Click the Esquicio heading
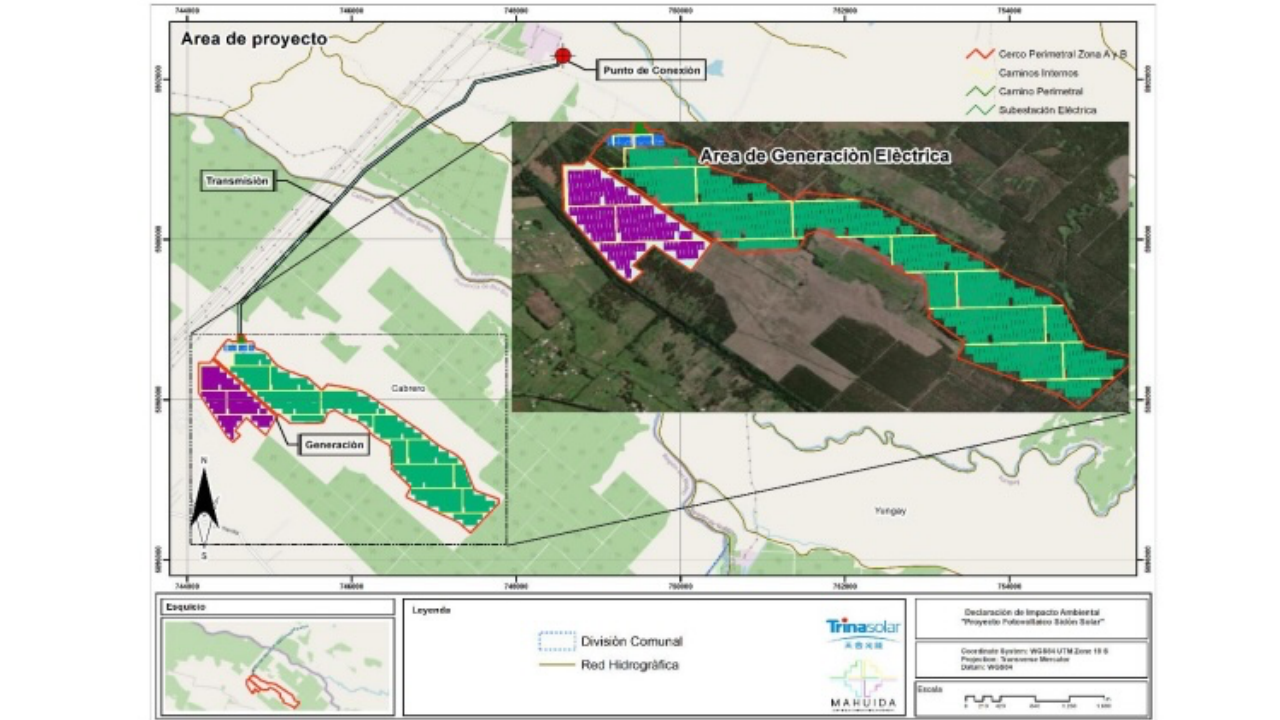 [x=186, y=607]
